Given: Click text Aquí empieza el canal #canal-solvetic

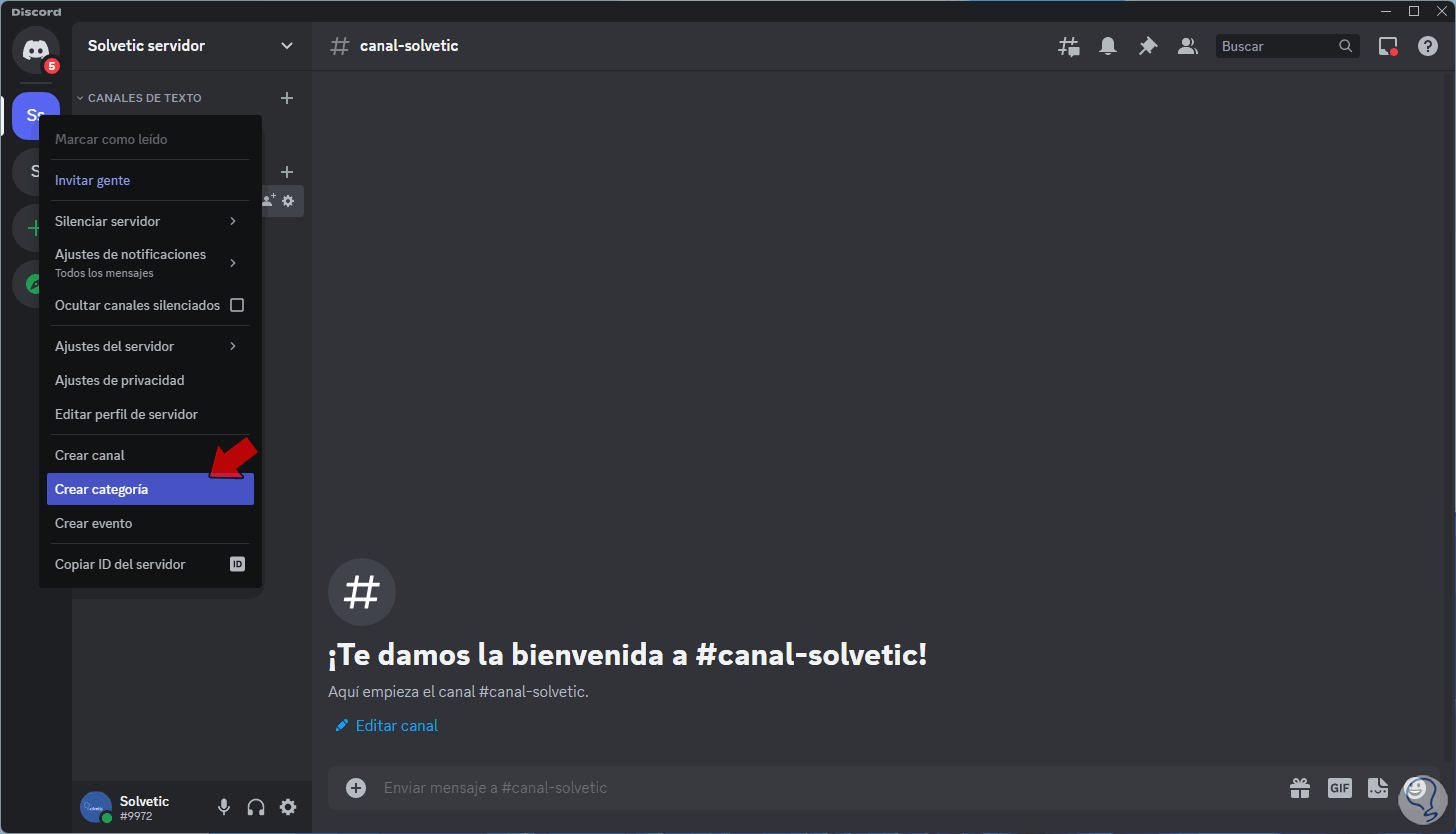Looking at the screenshot, I should [x=458, y=692].
